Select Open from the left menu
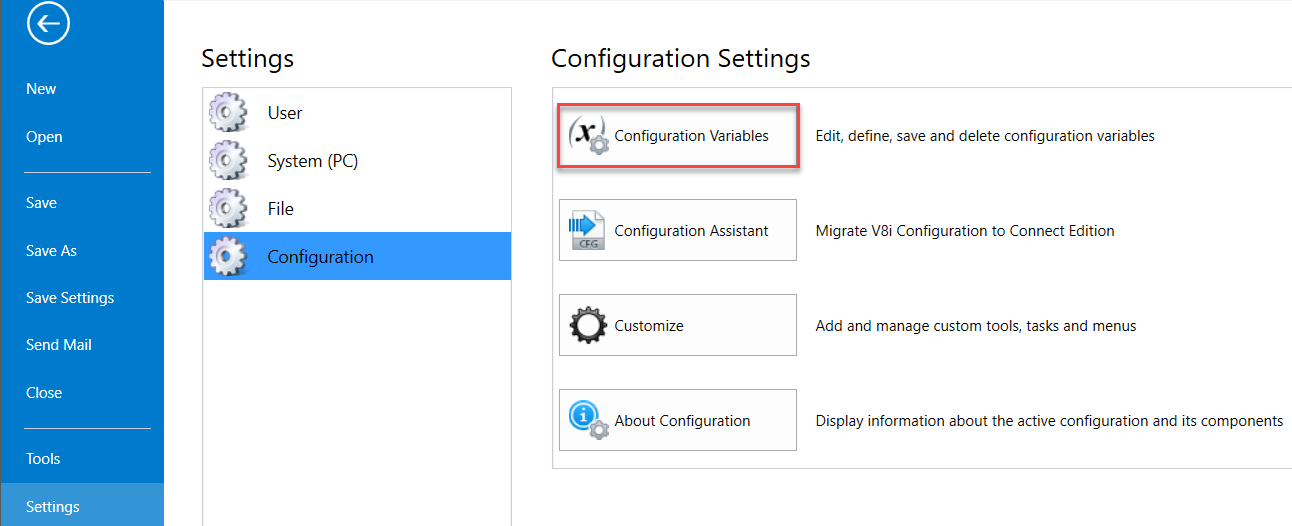 pos(44,137)
